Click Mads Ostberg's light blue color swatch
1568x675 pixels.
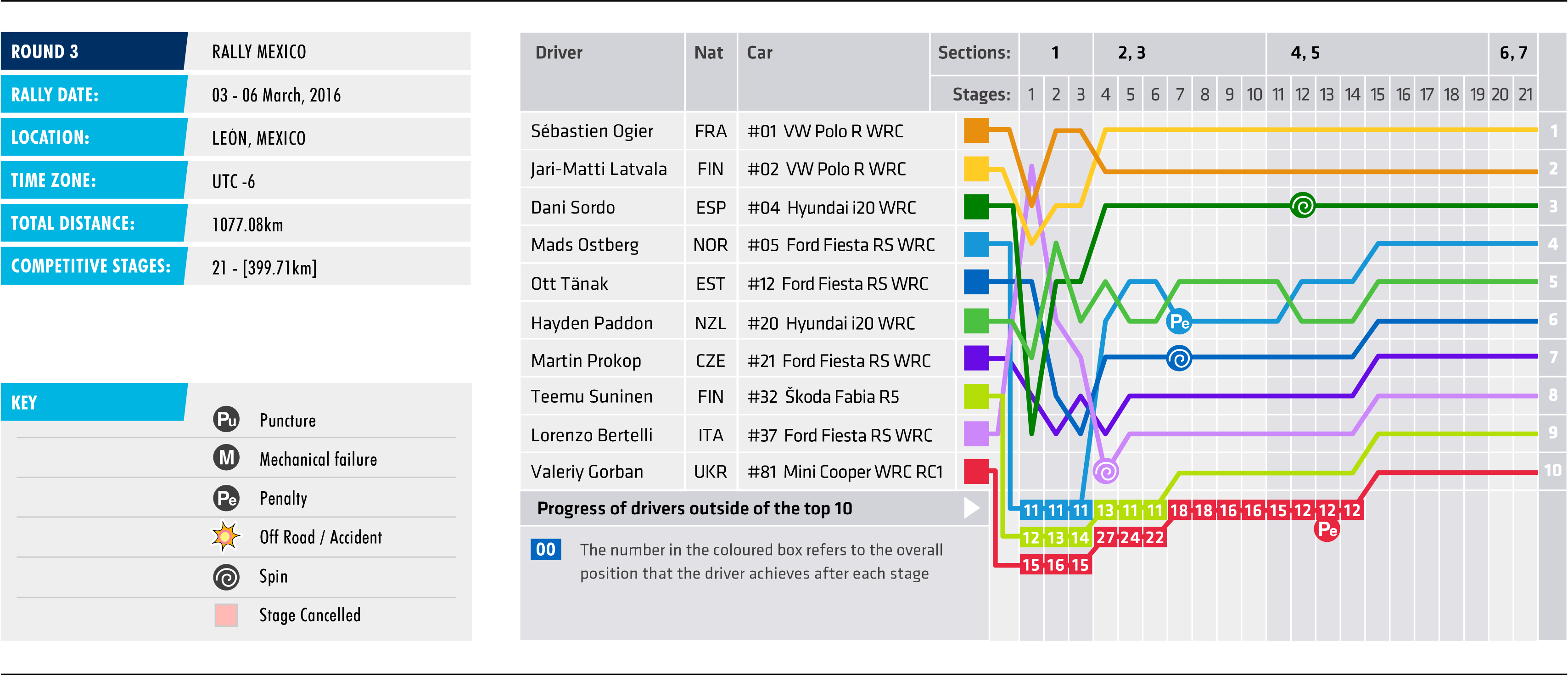coord(976,245)
